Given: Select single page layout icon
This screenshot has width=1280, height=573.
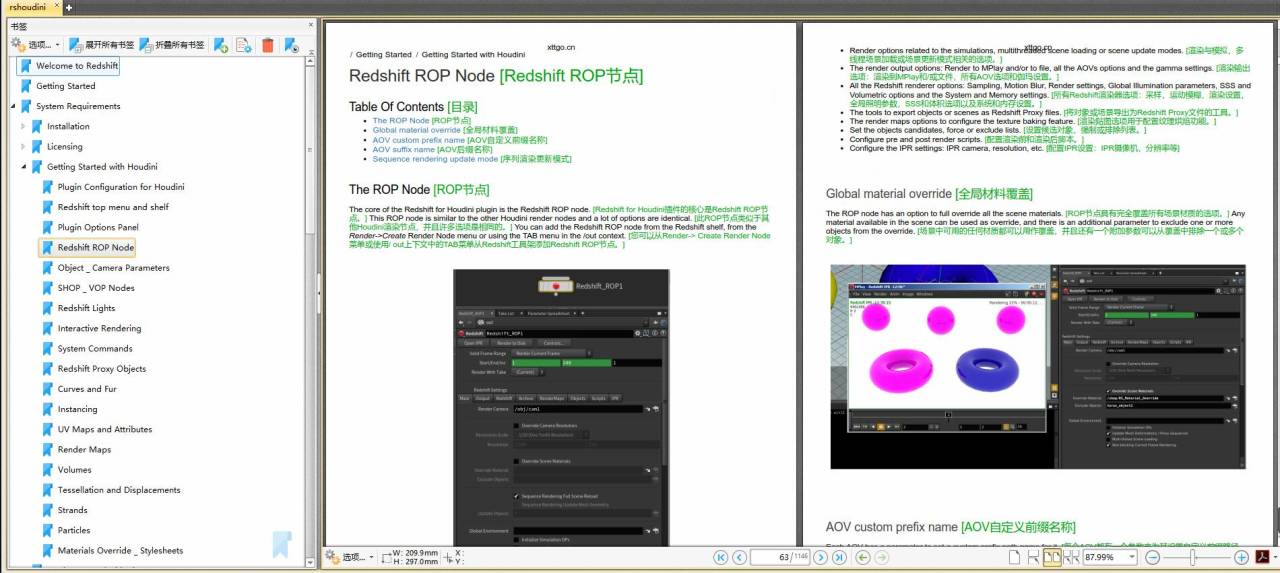Looking at the screenshot, I should pos(1015,557).
